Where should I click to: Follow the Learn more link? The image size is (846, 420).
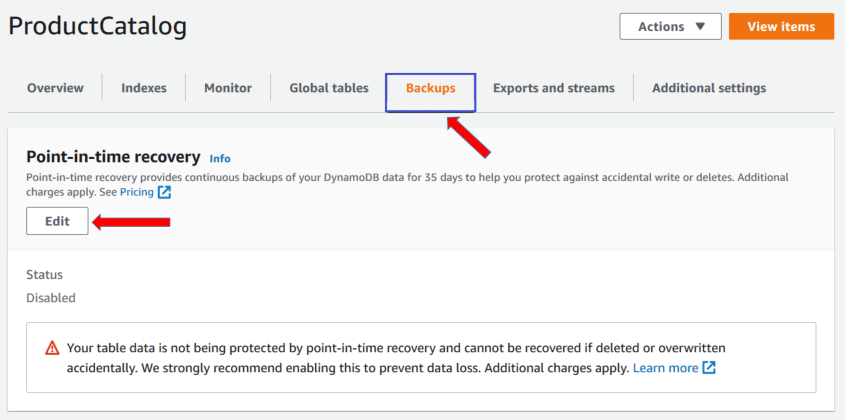665,368
